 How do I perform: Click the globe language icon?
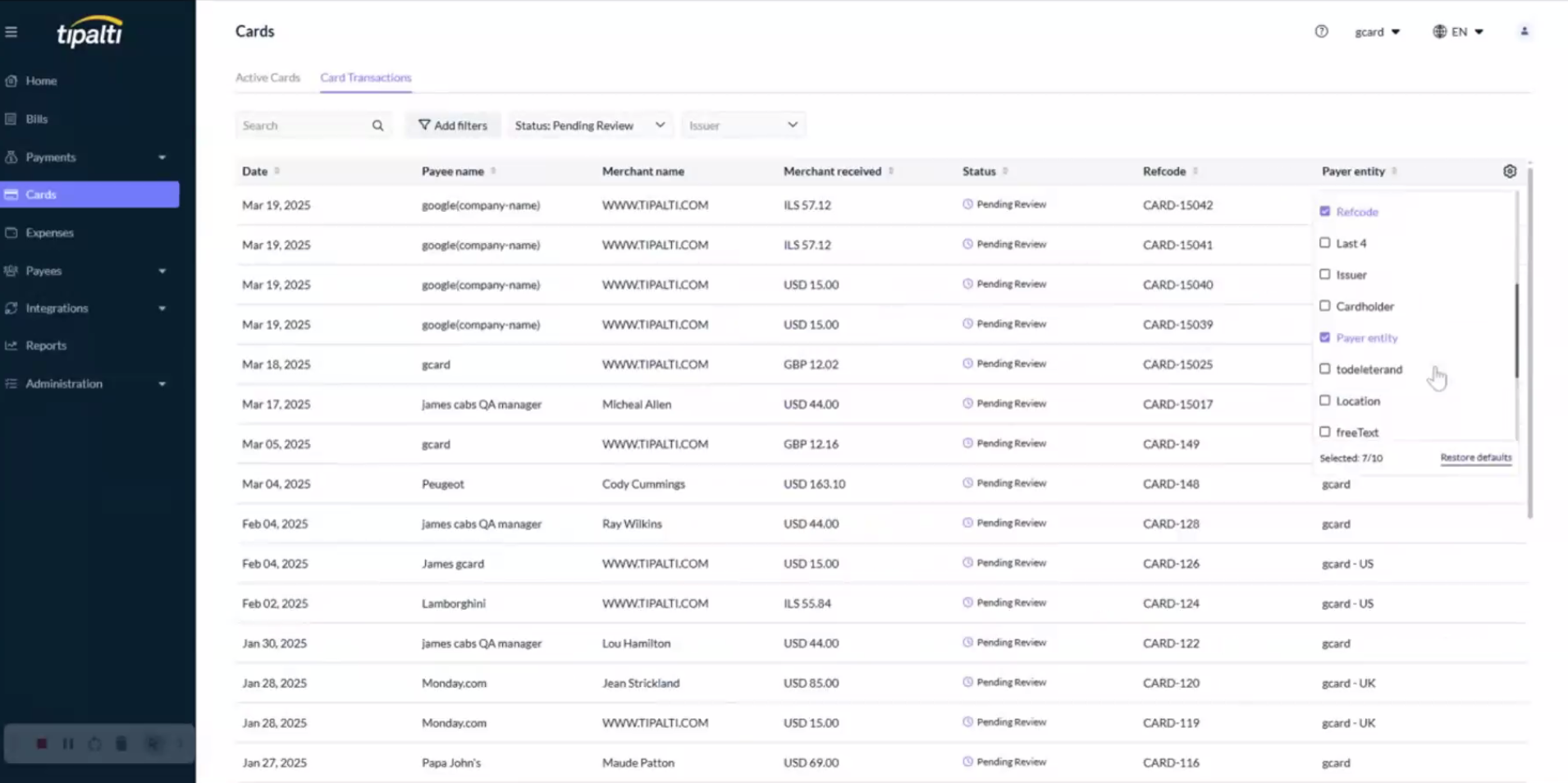coord(1439,31)
